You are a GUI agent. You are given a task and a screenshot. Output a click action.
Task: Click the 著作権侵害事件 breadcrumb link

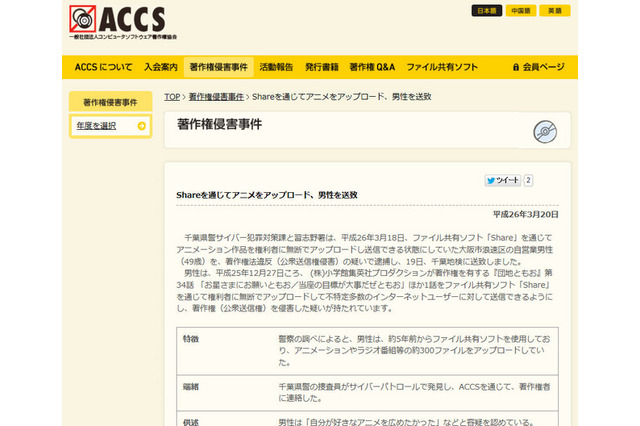[x=216, y=97]
